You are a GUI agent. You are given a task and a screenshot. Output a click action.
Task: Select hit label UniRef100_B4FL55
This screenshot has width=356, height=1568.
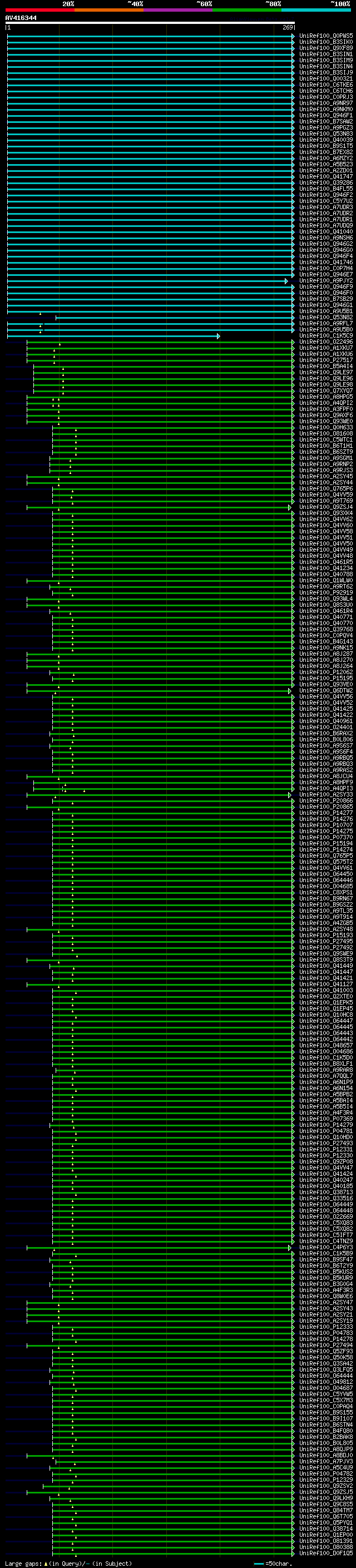[x=326, y=189]
